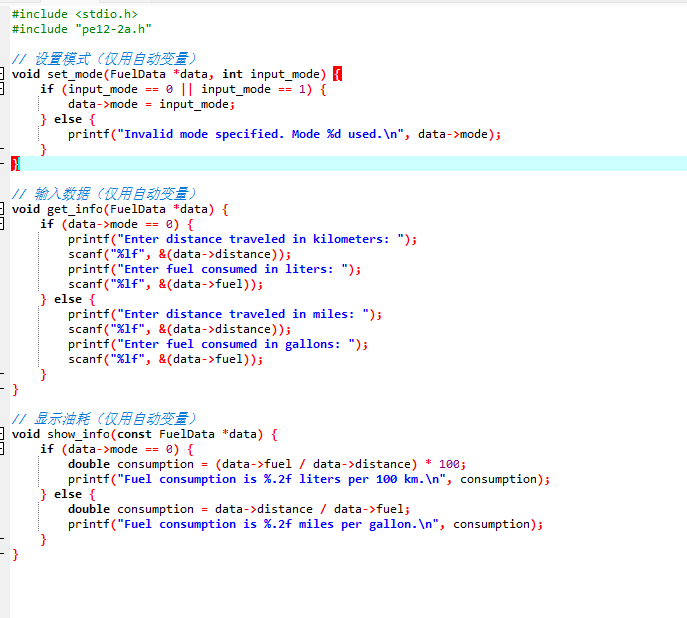Click the "miles per gallon" printf string
Screen dimensions: 687x618
pos(278,524)
